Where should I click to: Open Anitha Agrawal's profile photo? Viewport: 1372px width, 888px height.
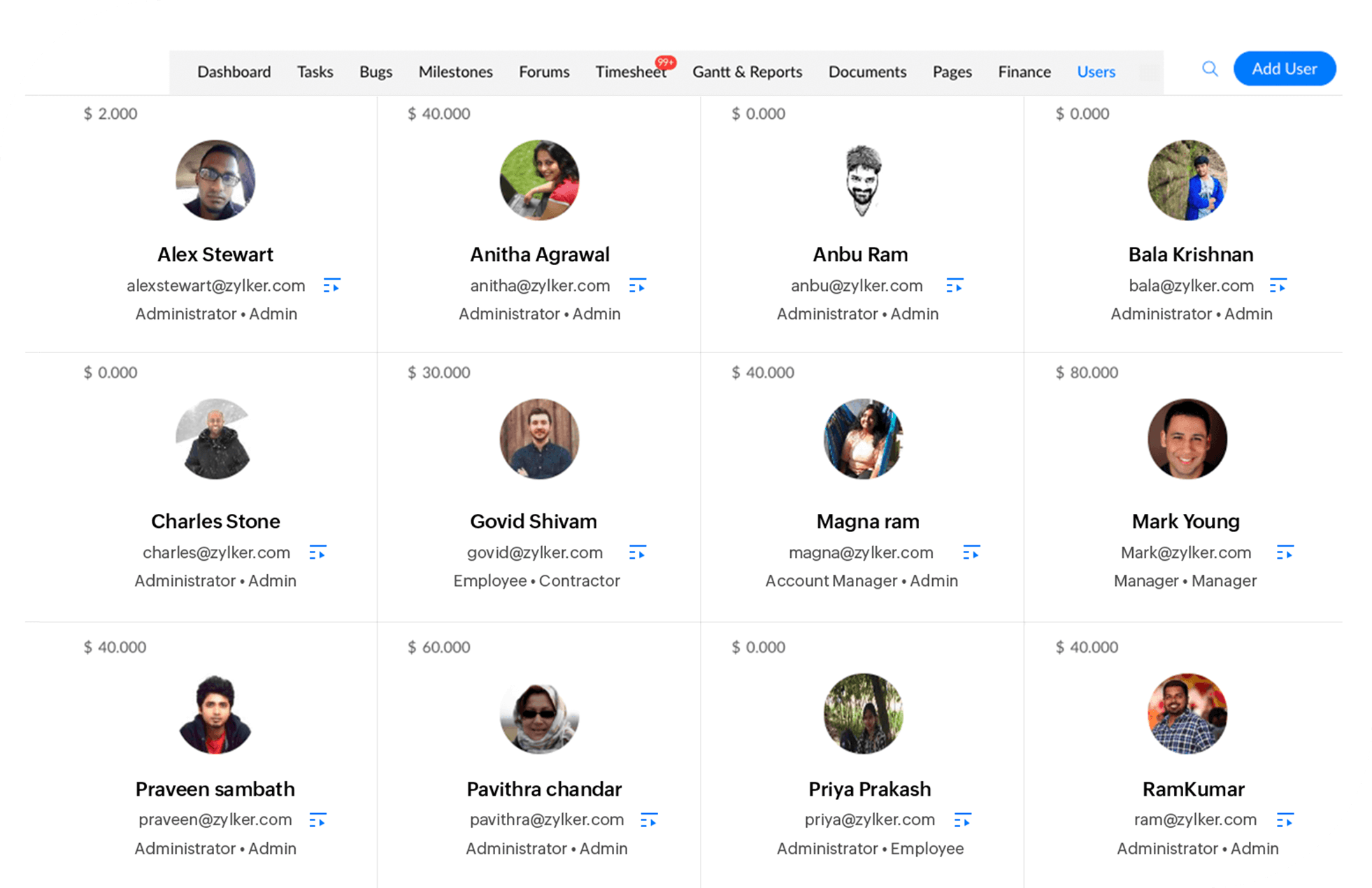tap(539, 180)
